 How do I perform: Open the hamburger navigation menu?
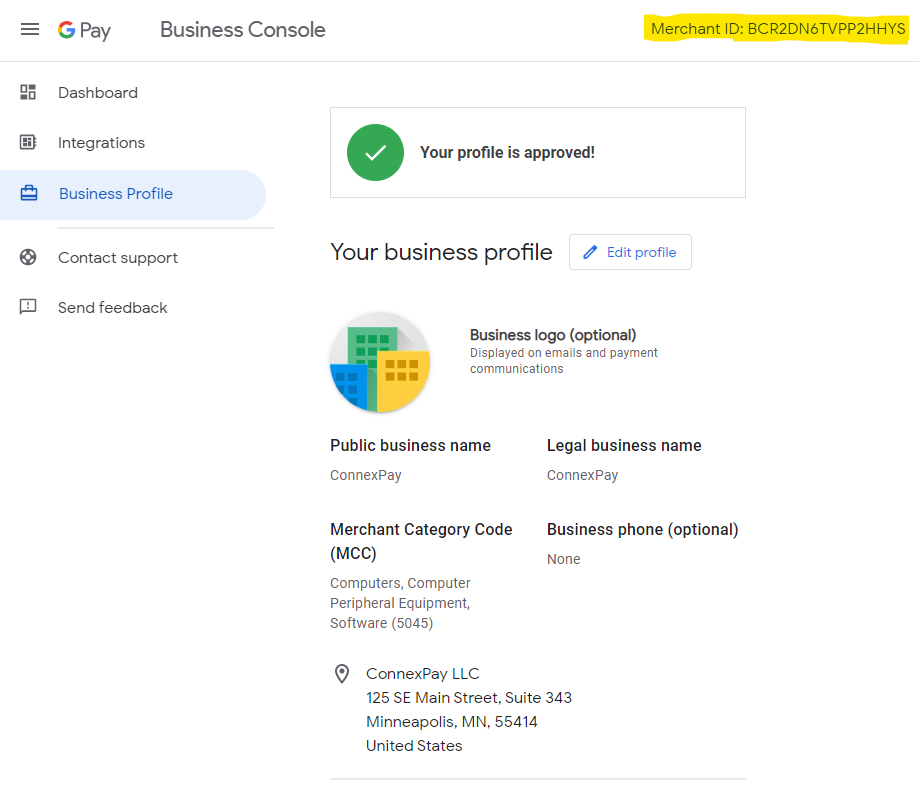[x=30, y=29]
